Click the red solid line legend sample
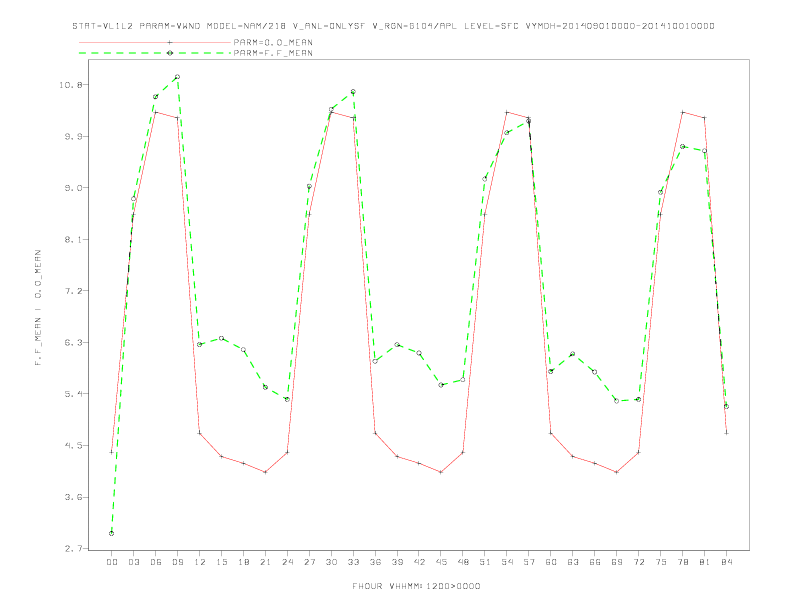This screenshot has height=612, width=792. point(155,42)
